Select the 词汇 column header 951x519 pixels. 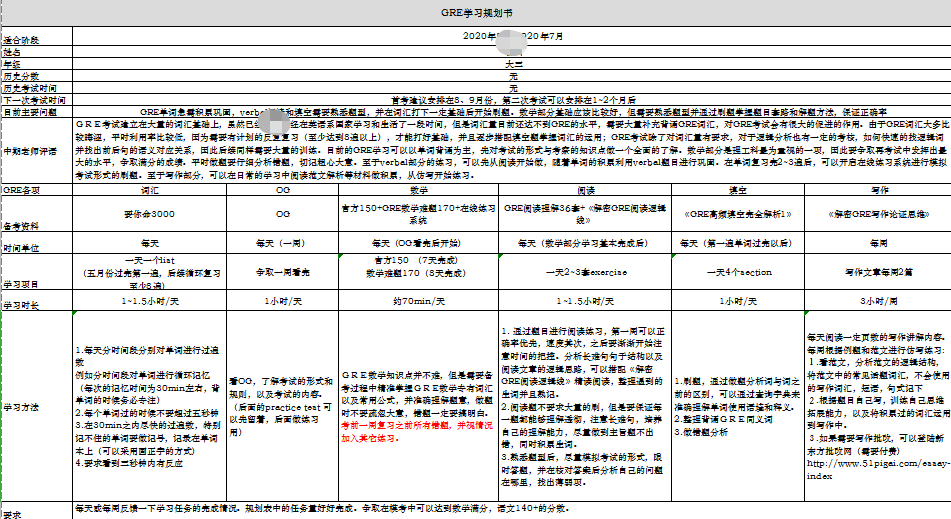point(150,188)
